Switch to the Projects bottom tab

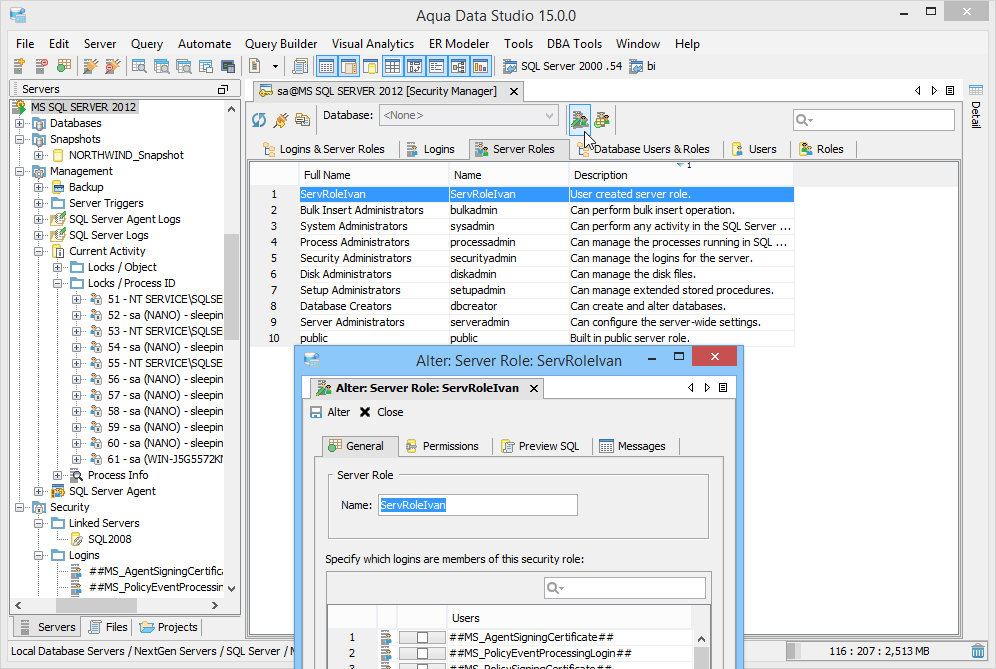point(169,627)
